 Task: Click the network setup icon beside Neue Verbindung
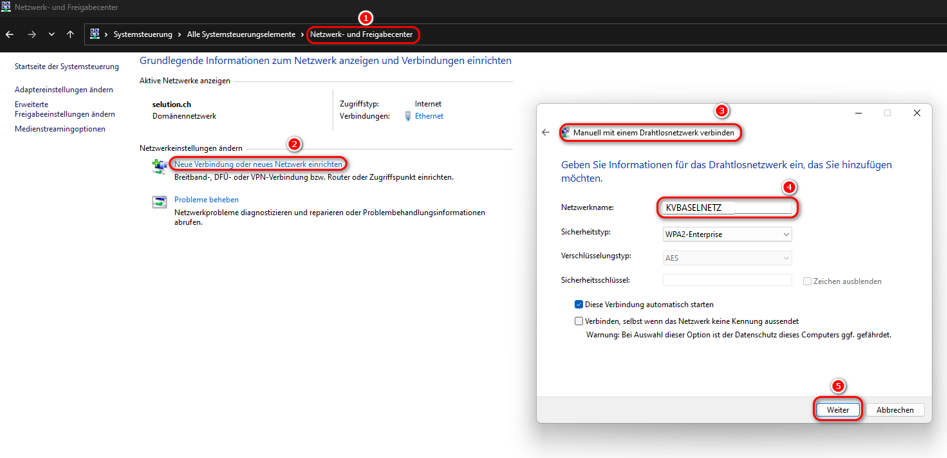pyautogui.click(x=159, y=166)
